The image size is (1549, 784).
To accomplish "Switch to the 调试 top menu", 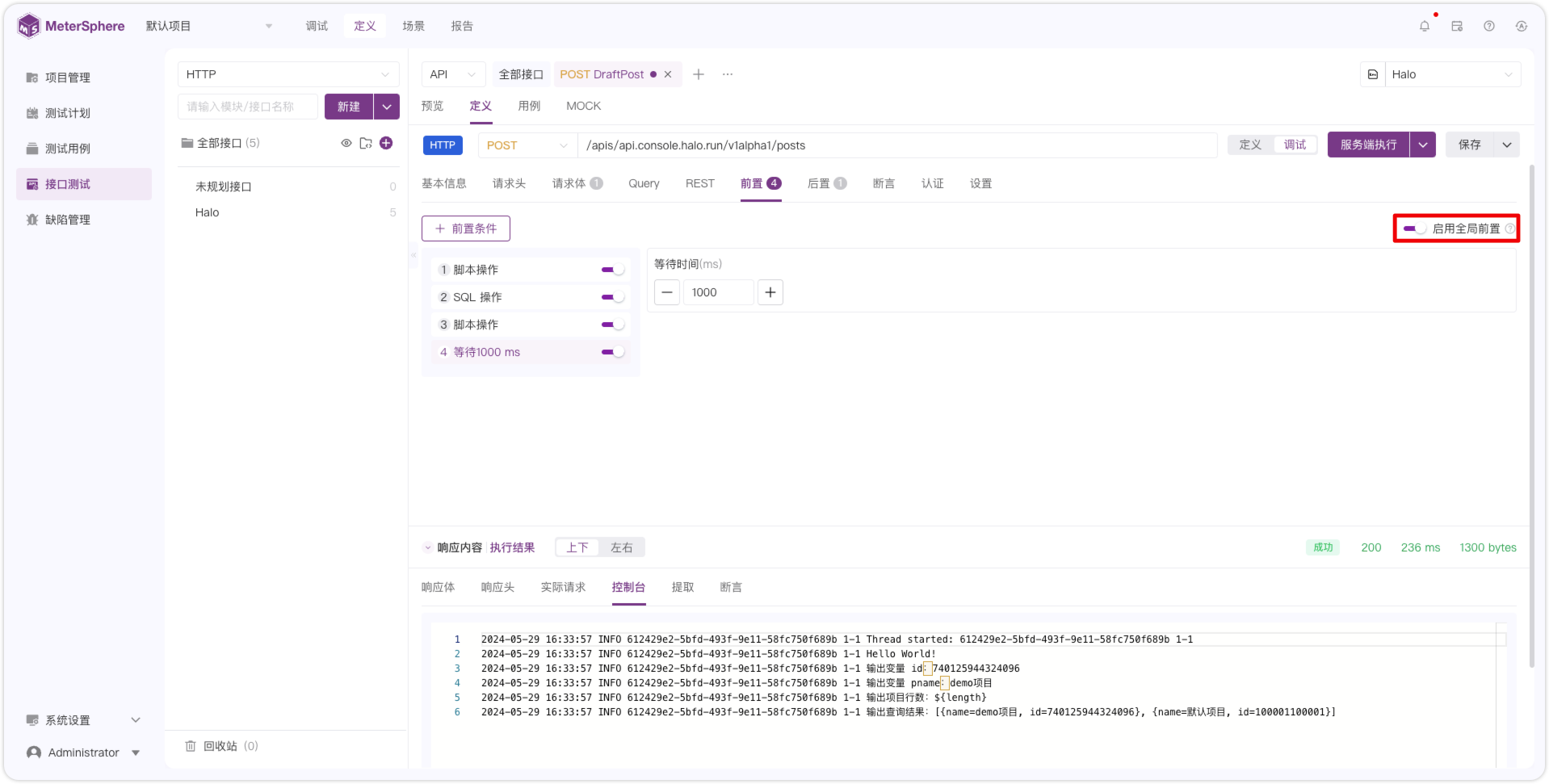I will pos(317,26).
